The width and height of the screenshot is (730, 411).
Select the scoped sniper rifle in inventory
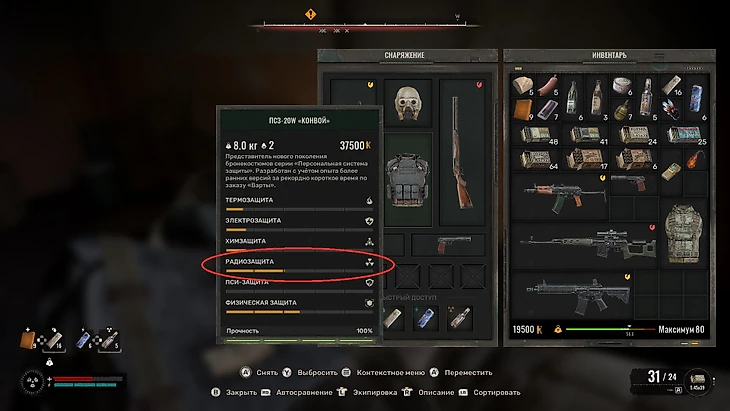pyautogui.click(x=588, y=245)
